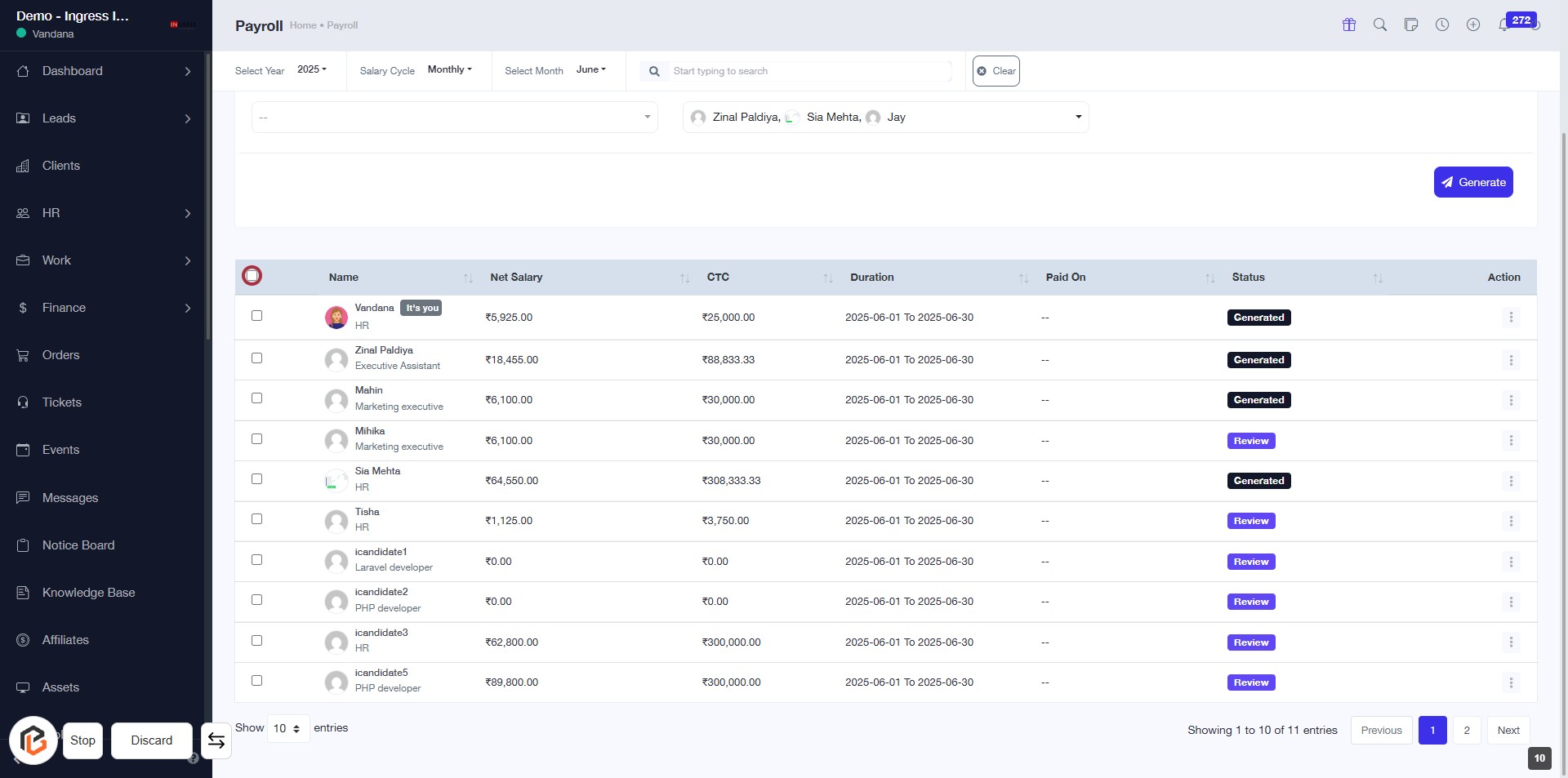Screen dimensions: 1568x778
Task: Click the swap arrows icon button
Action: tap(216, 740)
